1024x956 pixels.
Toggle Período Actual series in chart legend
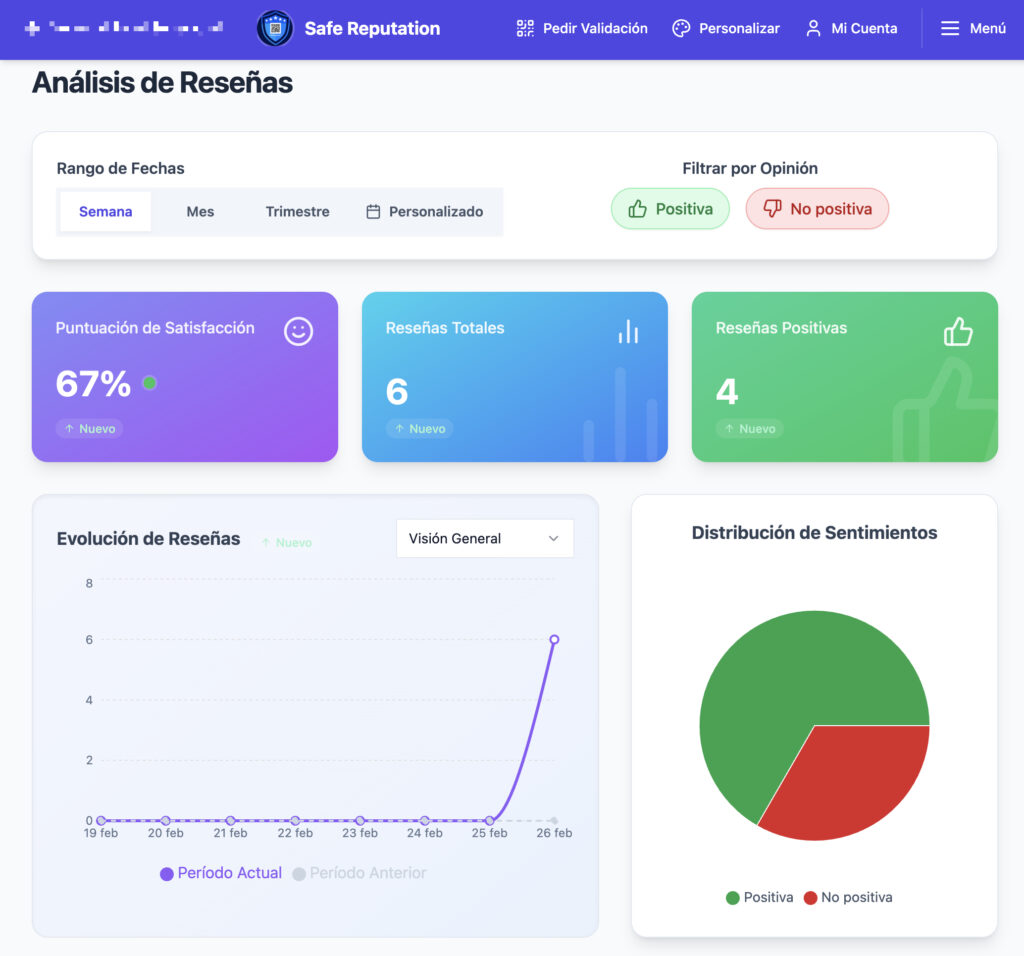click(x=221, y=873)
